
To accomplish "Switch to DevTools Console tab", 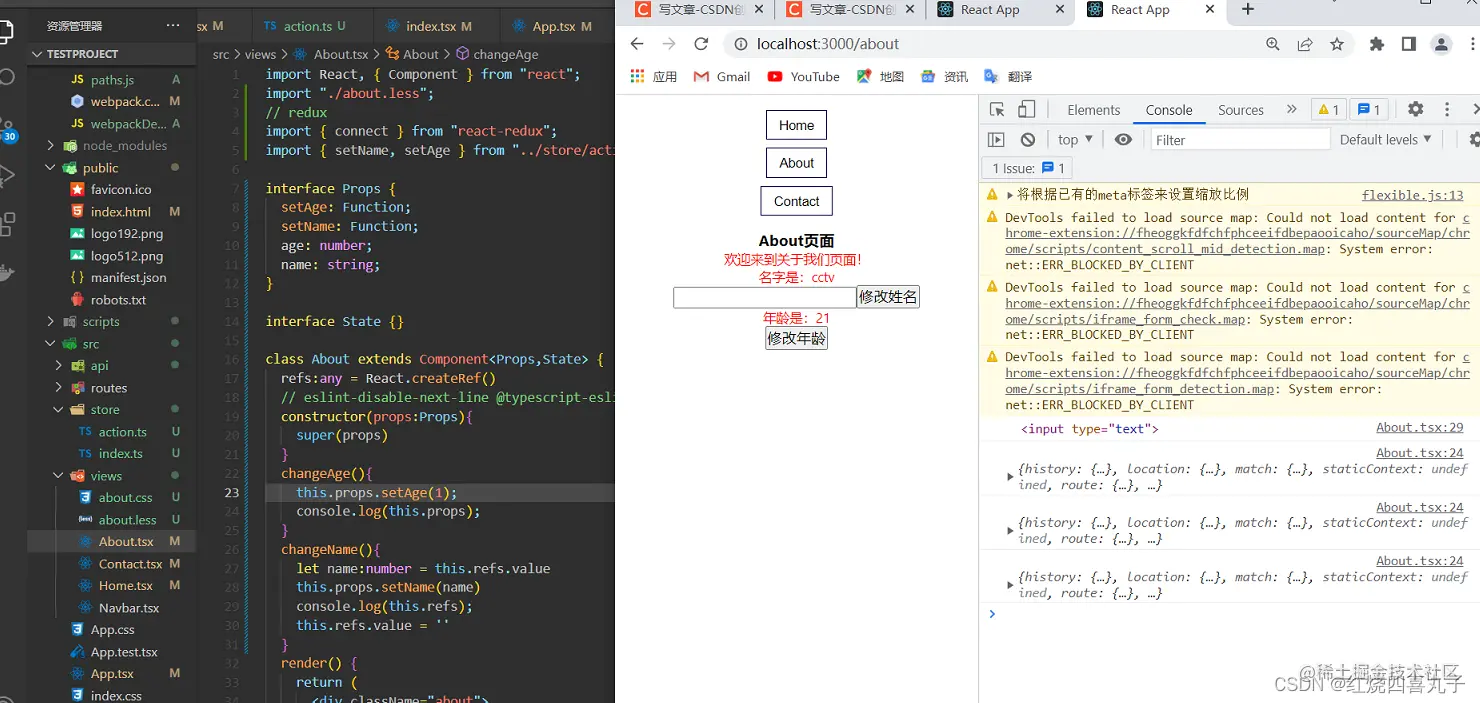I will point(1169,110).
